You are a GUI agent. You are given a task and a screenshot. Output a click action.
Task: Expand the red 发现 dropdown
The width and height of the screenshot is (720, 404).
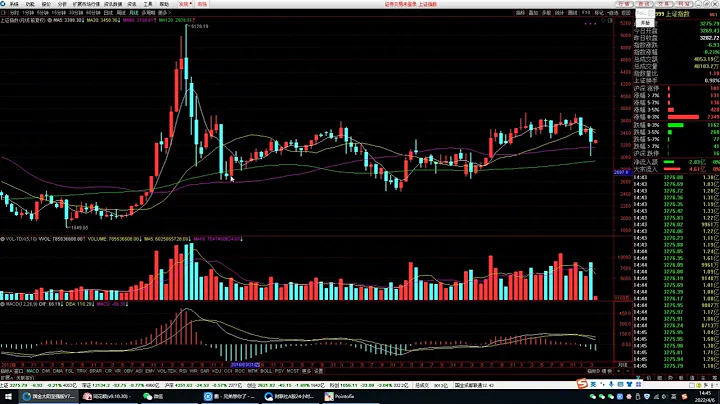tap(185, 4)
